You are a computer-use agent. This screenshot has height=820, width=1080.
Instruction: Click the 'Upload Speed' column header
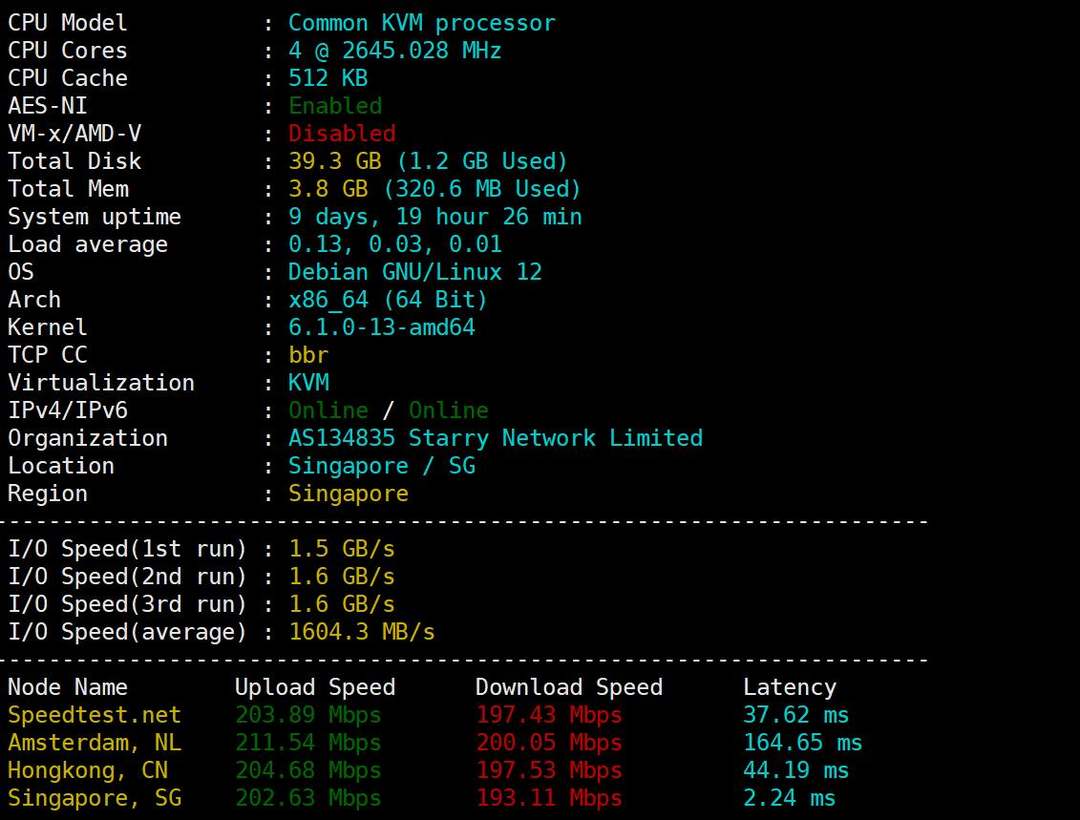coord(315,687)
